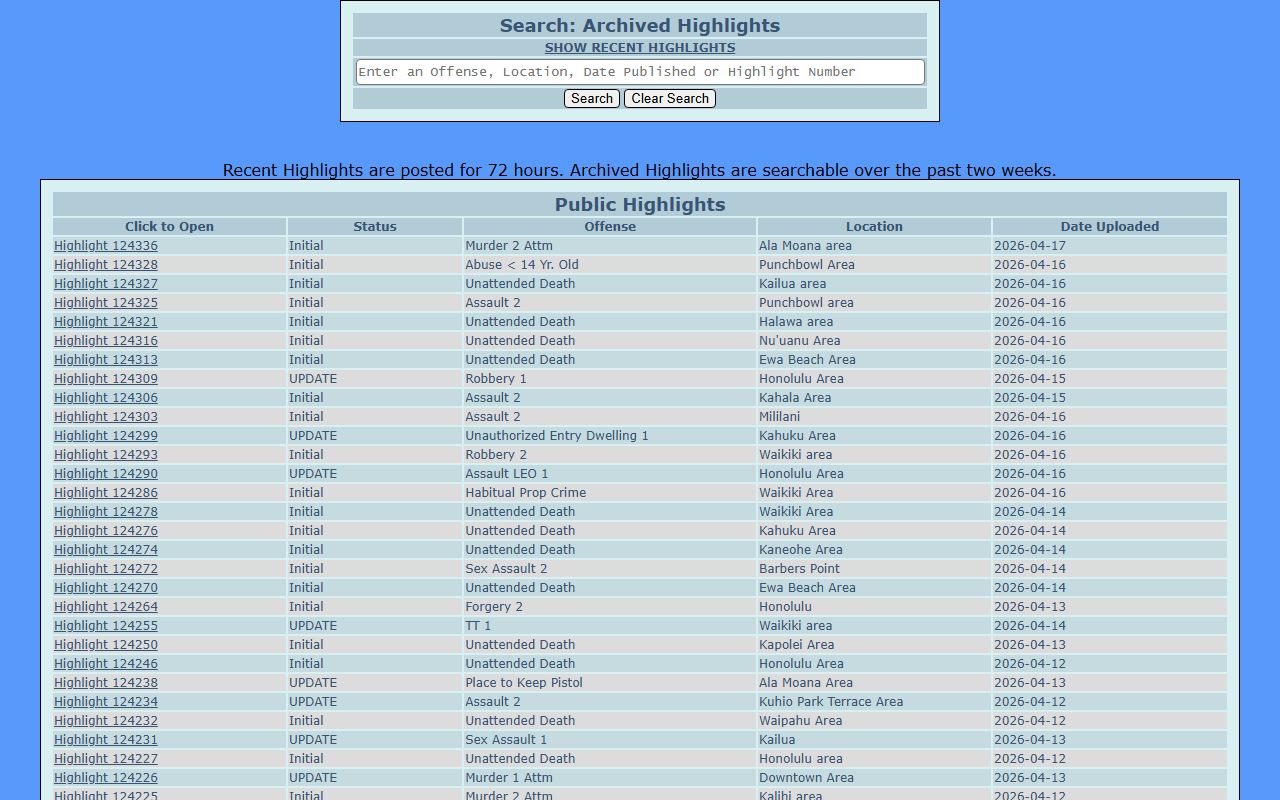Open Highlight 124303
The image size is (1280, 800).
click(x=106, y=417)
